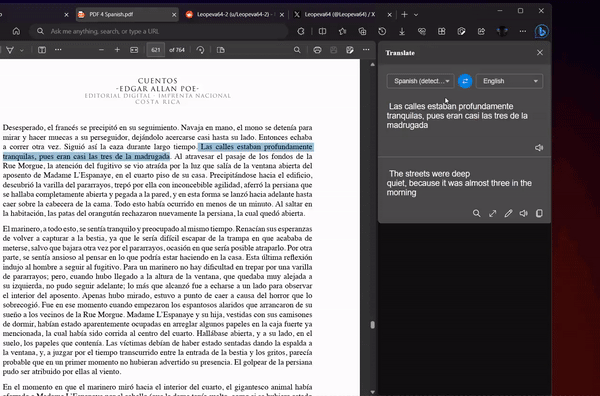This screenshot has height=396, width=600.
Task: Open the Favorites panel
Action: pyautogui.click(x=342, y=31)
